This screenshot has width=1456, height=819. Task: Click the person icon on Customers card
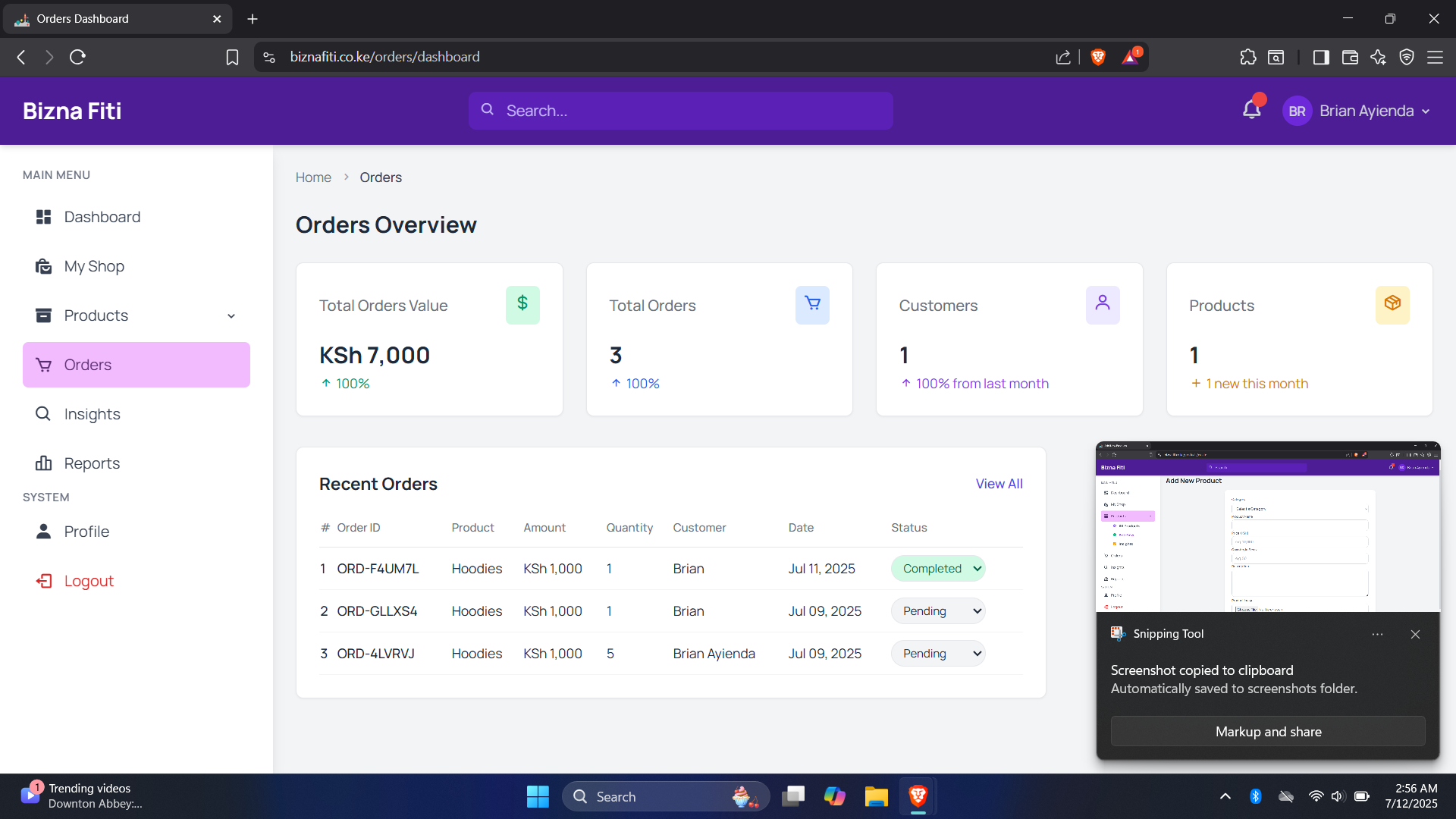(x=1102, y=304)
